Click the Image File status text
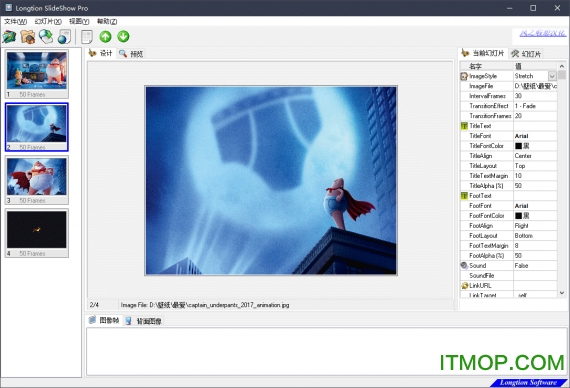The height and width of the screenshot is (388, 570). [205, 305]
